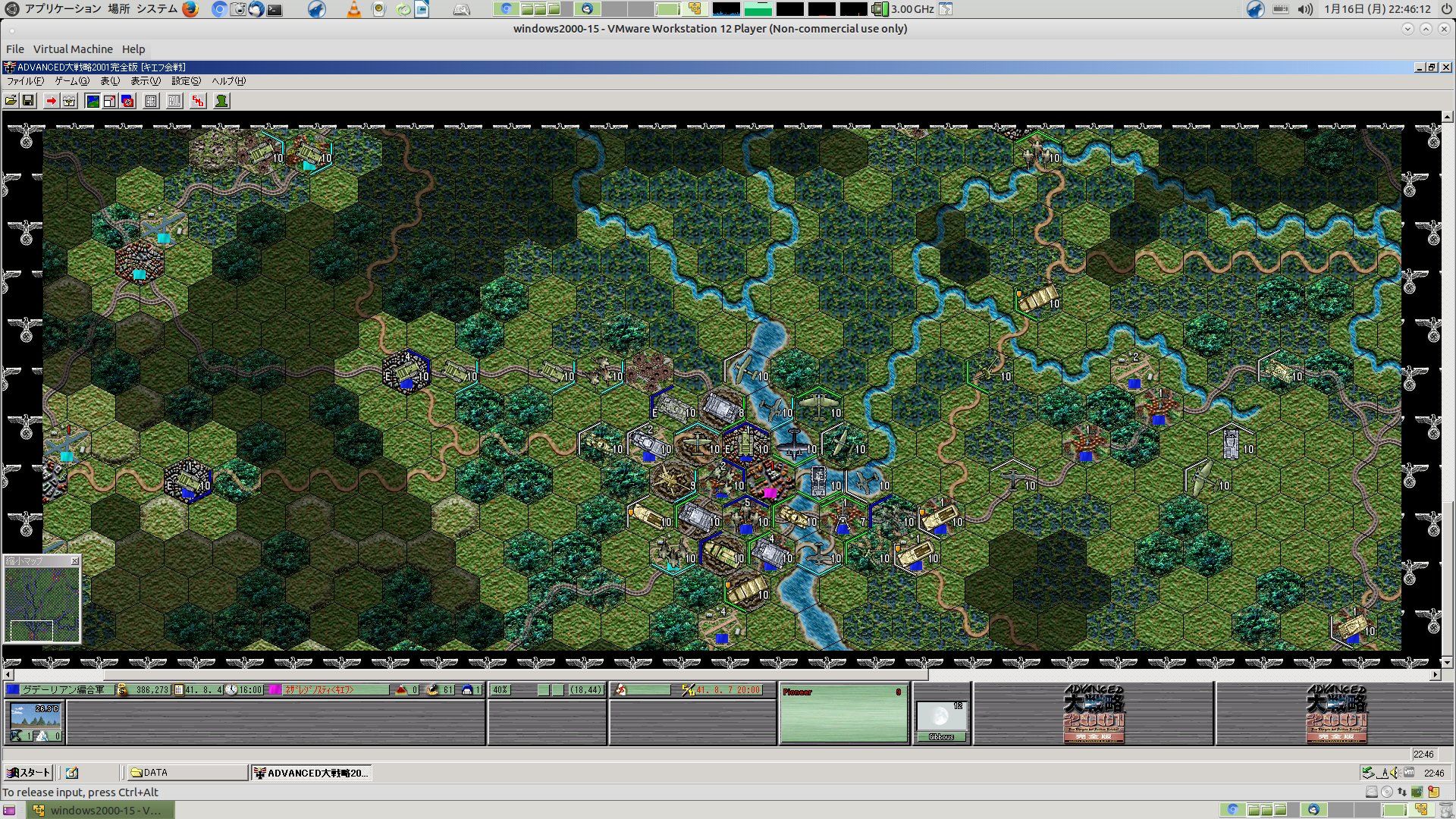This screenshot has width=1456, height=819.
Task: Click the red arrow toolbar icon
Action: tap(51, 101)
